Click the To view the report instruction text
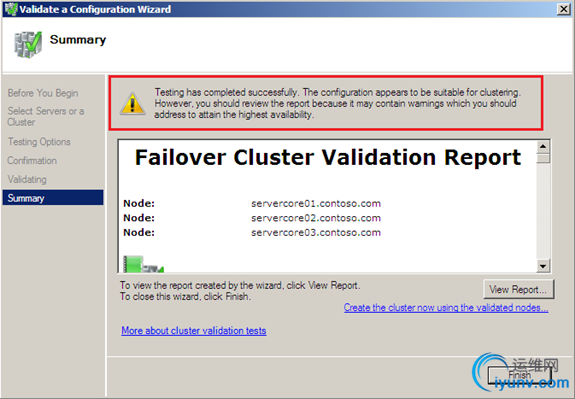 pyautogui.click(x=240, y=285)
